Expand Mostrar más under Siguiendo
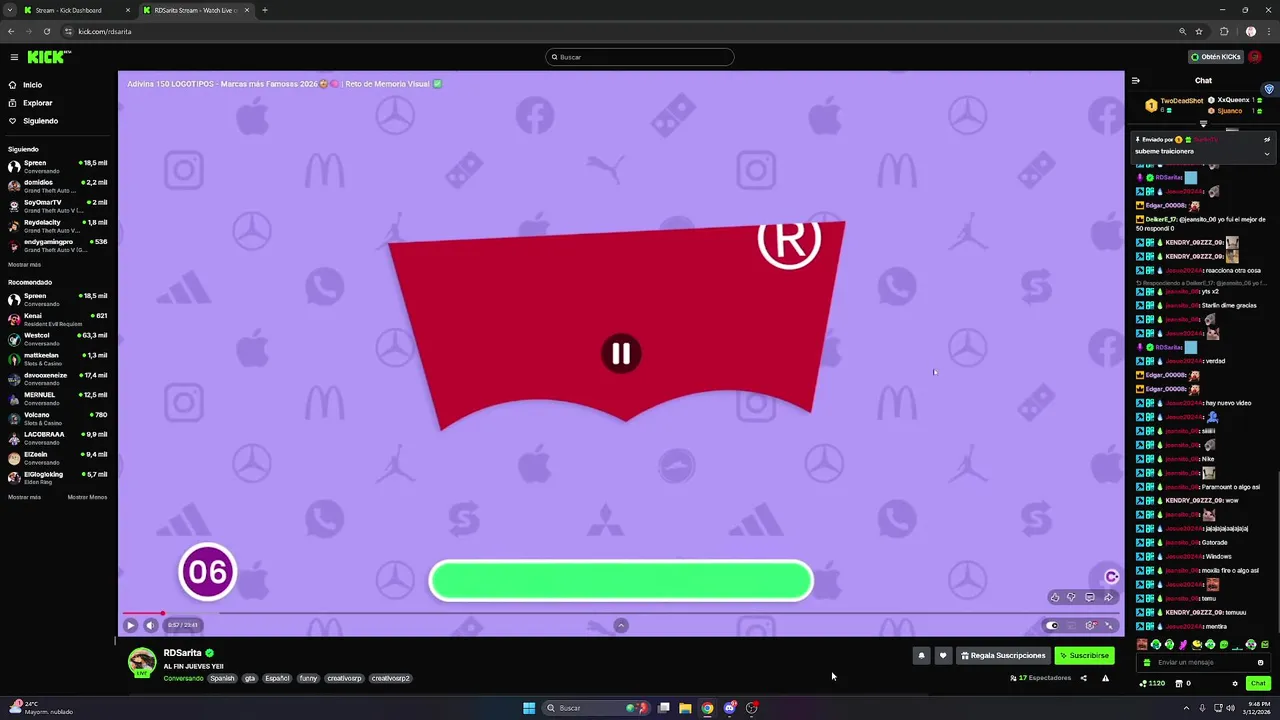 pos(24,265)
